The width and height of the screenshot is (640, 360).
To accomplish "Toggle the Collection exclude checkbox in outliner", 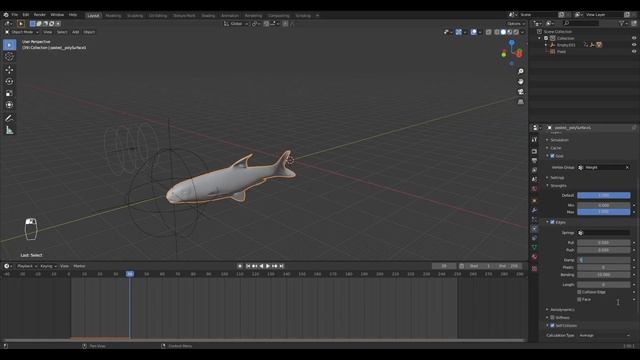I will [546, 38].
